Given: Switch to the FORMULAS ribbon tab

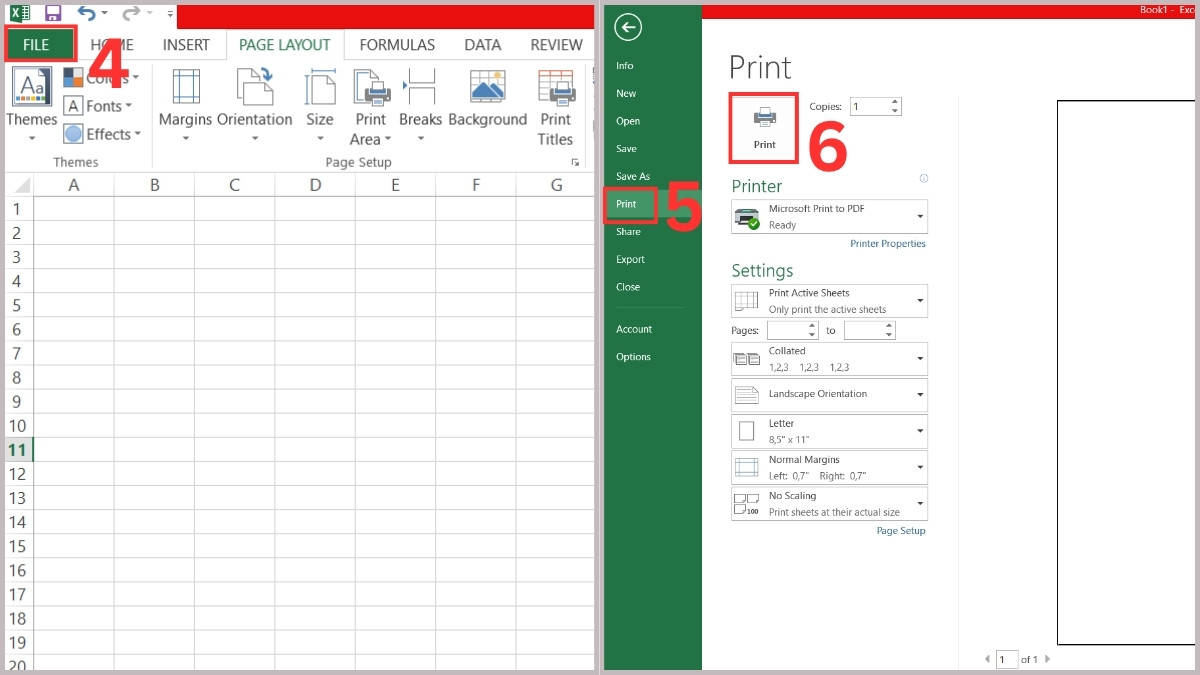Looking at the screenshot, I should (x=397, y=44).
